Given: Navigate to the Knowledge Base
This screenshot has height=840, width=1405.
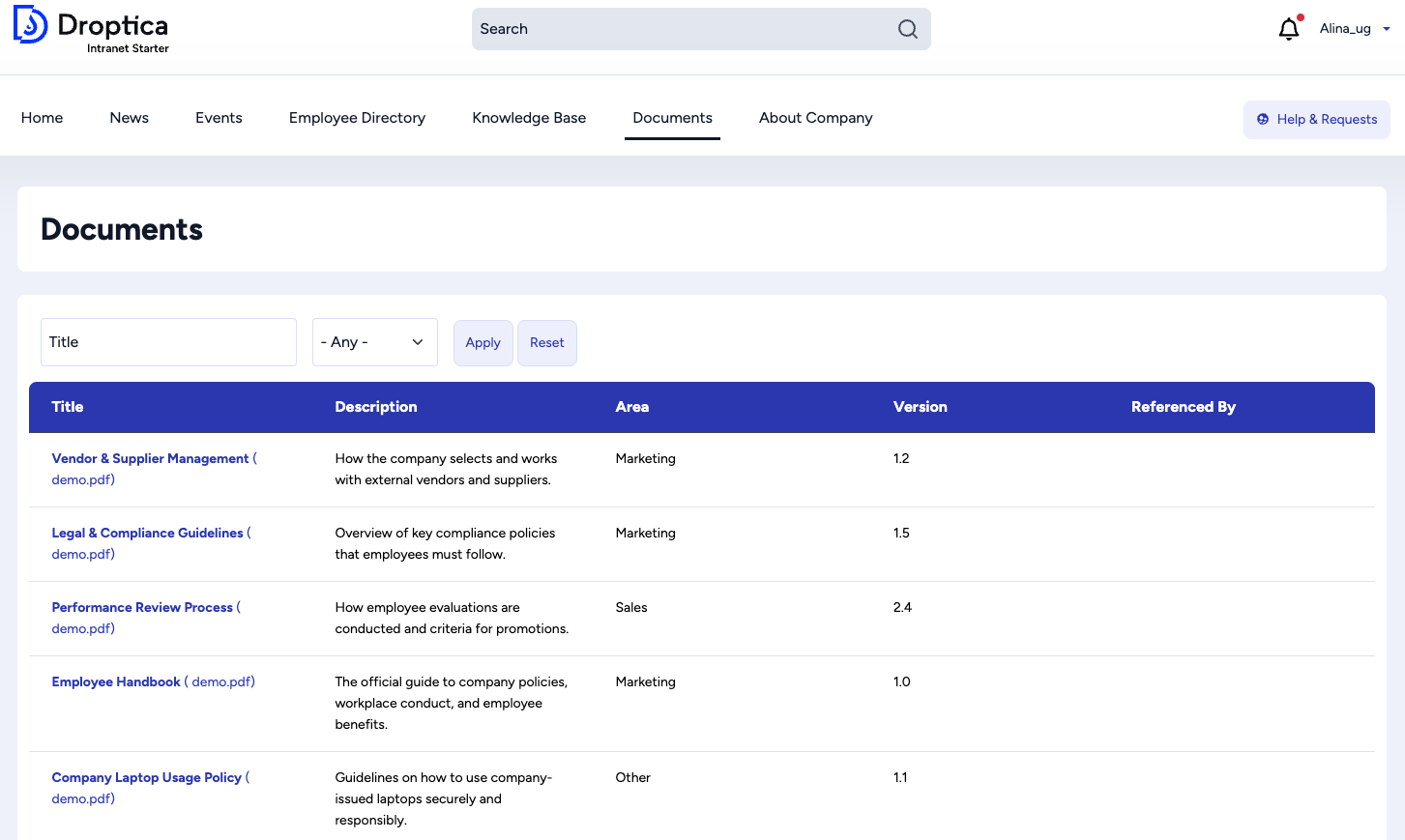Looking at the screenshot, I should click(x=529, y=117).
